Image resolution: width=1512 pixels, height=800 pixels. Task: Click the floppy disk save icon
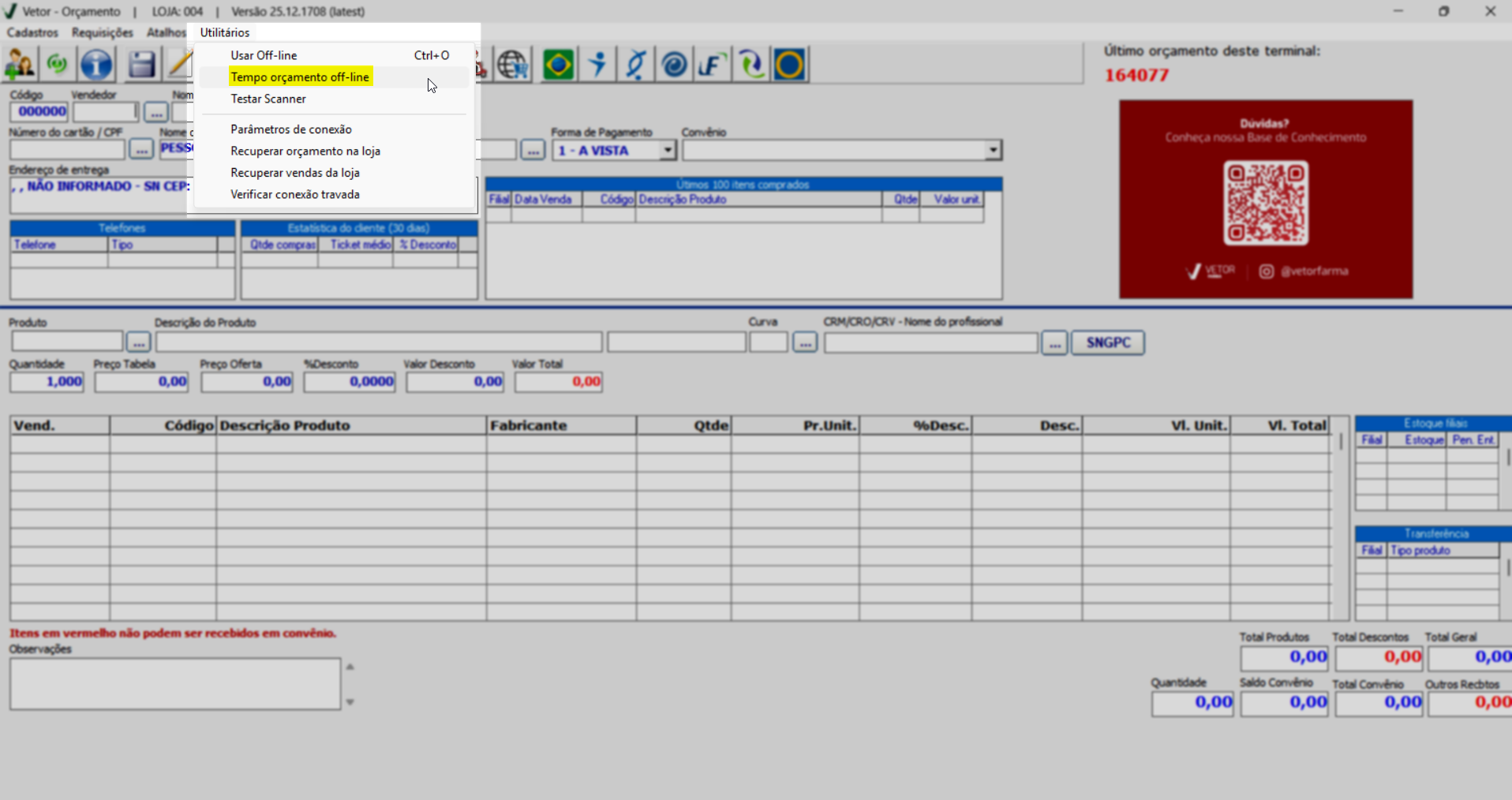pyautogui.click(x=141, y=65)
